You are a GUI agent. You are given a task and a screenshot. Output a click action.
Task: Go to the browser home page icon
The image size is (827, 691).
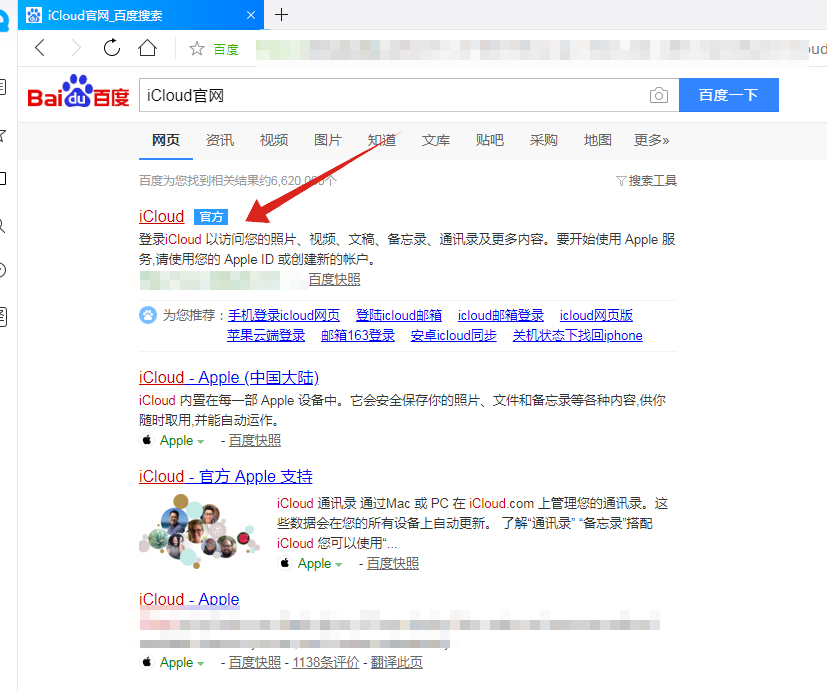pyautogui.click(x=148, y=48)
